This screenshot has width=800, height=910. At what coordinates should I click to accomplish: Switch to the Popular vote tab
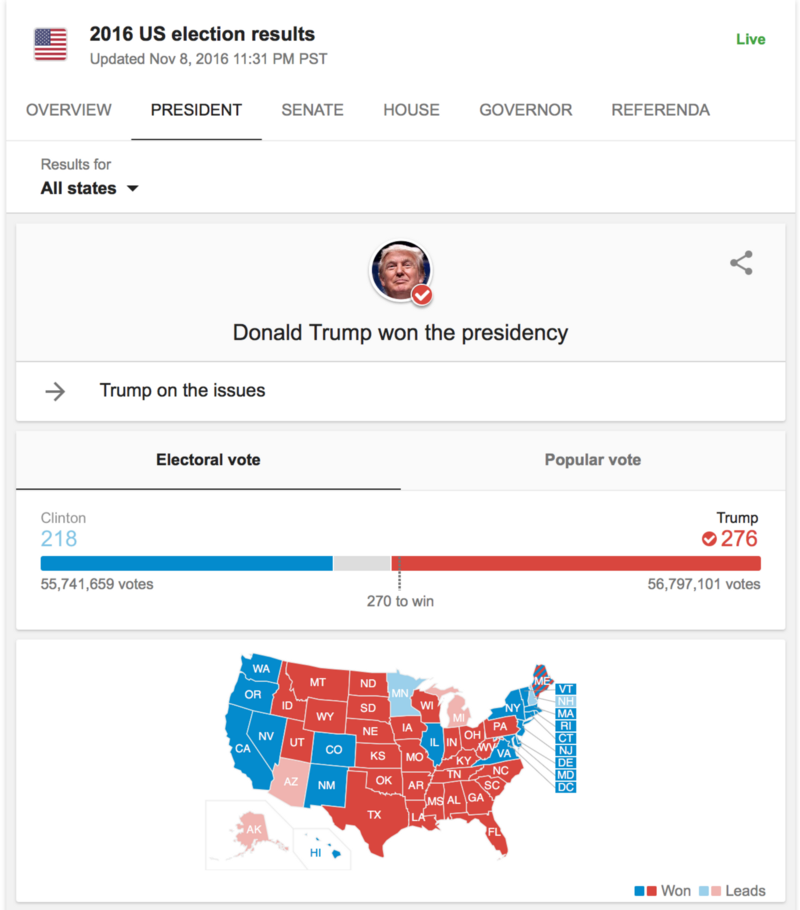tap(593, 460)
